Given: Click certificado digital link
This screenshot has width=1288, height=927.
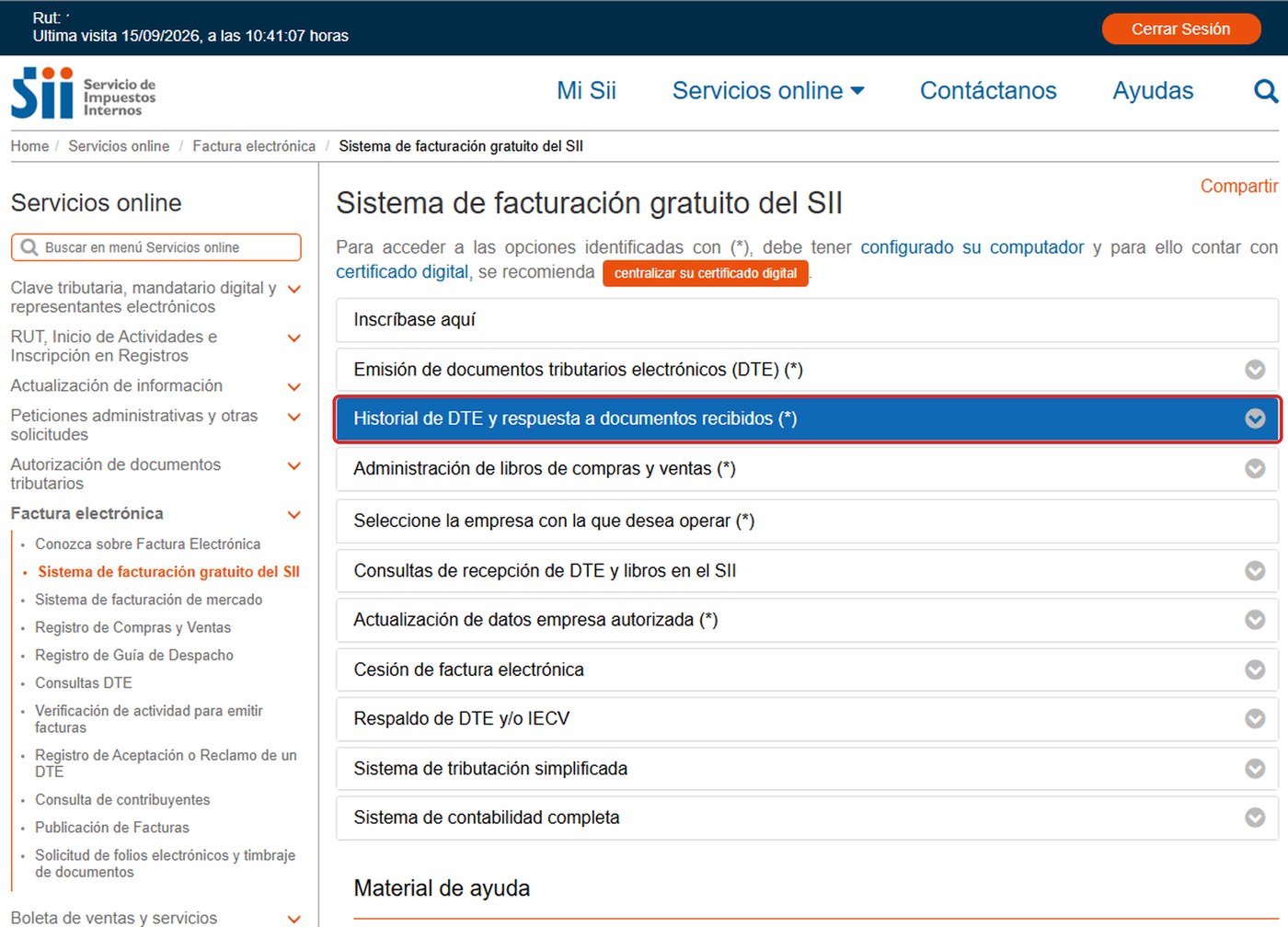Looking at the screenshot, I should pyautogui.click(x=402, y=272).
